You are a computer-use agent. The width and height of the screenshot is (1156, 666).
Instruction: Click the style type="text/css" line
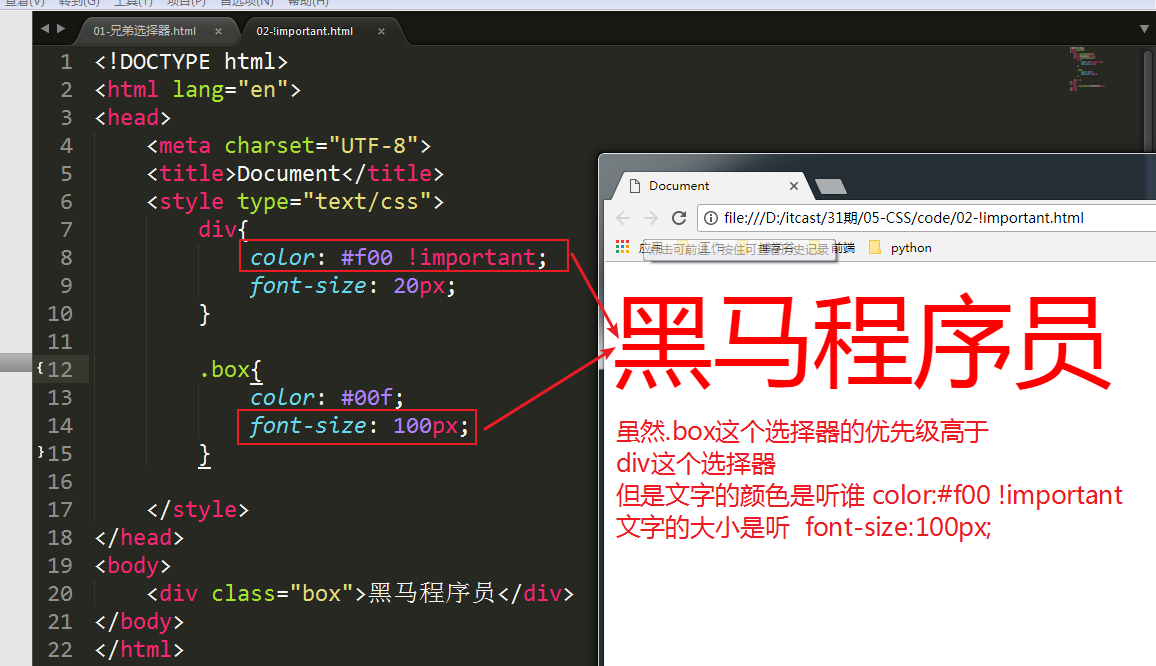coord(295,202)
